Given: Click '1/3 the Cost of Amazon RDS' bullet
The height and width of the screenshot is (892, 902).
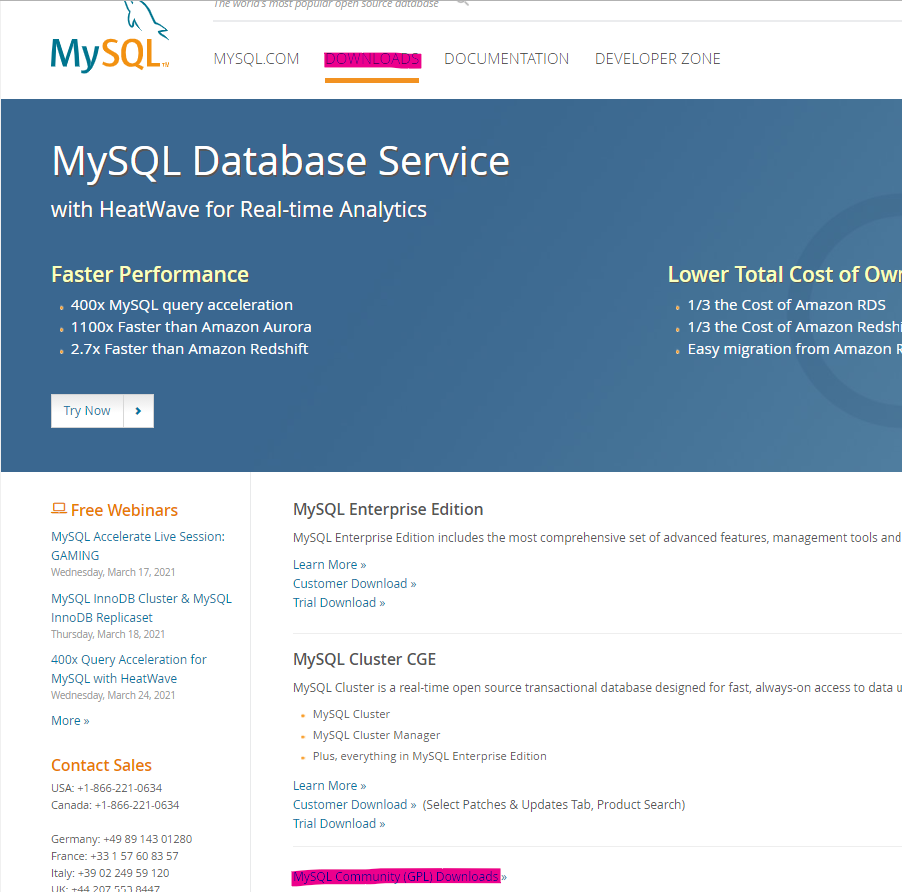Looking at the screenshot, I should [x=786, y=305].
